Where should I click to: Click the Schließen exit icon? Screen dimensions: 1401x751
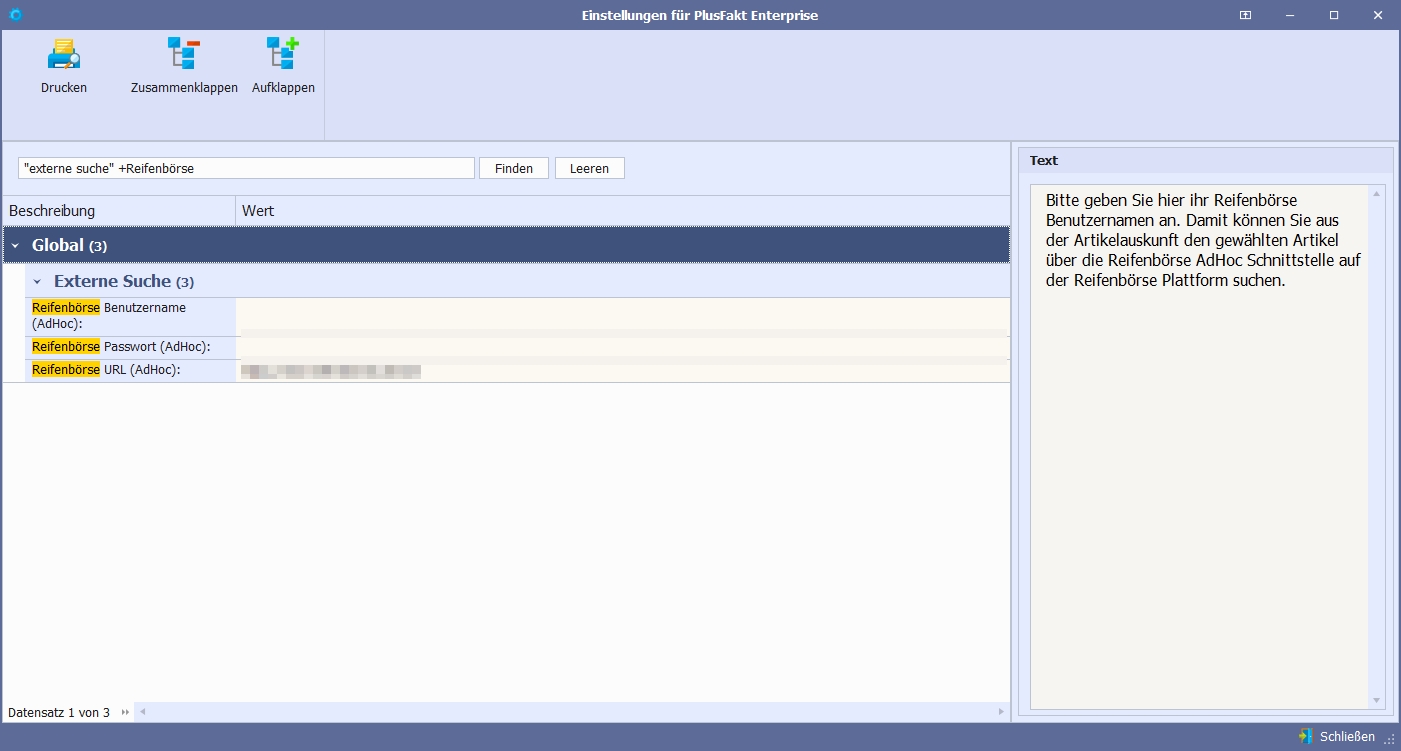(1305, 736)
